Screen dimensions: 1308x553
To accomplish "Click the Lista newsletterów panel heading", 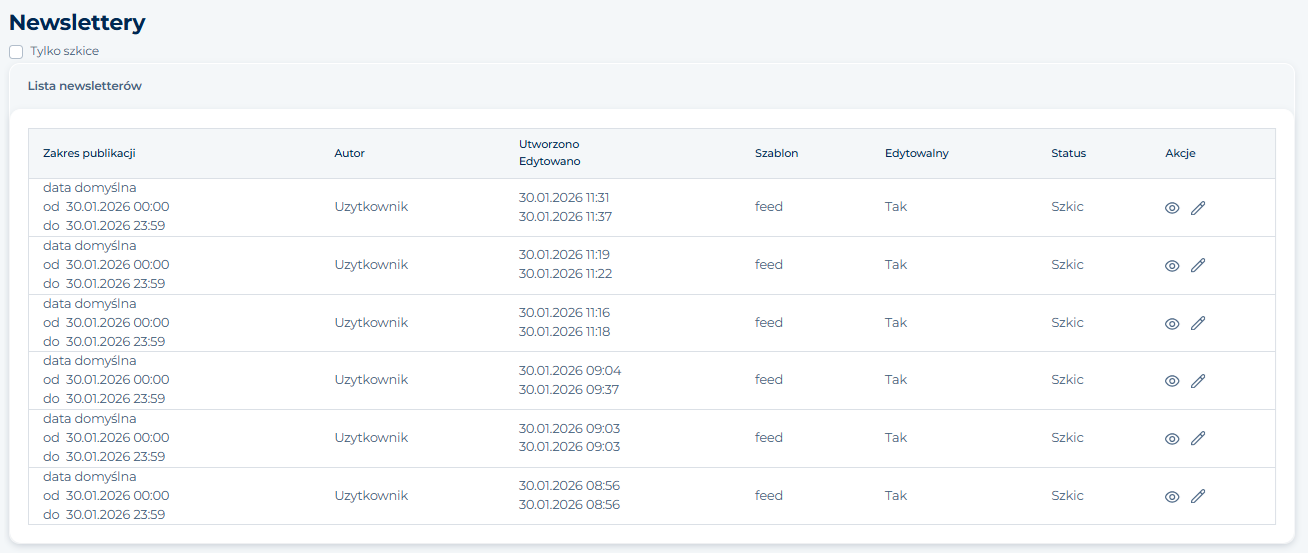I will pyautogui.click(x=85, y=86).
